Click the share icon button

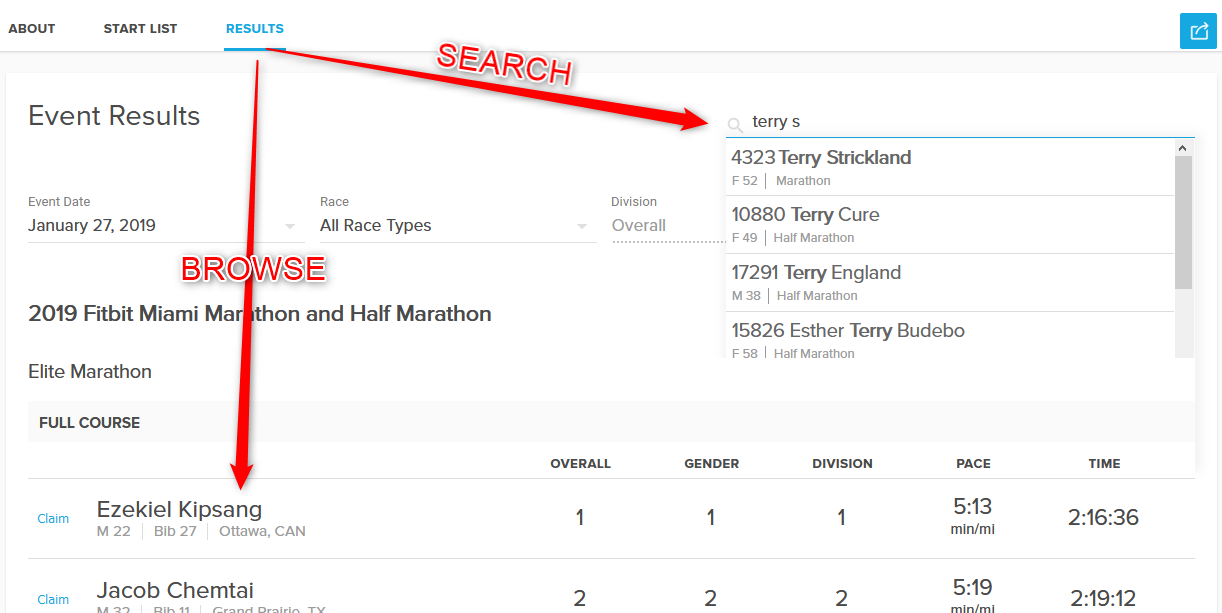1198,30
